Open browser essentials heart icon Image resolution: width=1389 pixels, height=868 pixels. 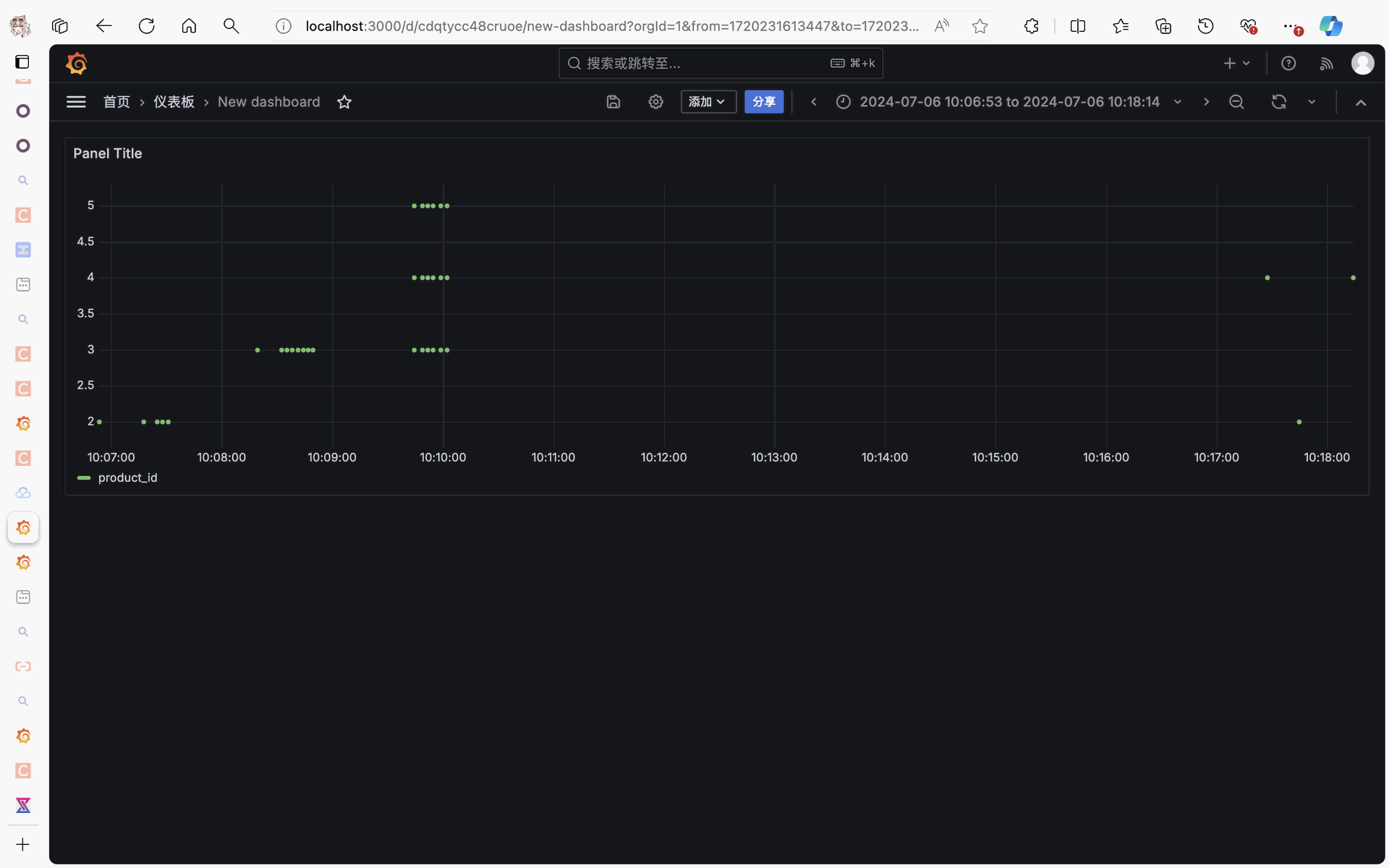tap(1249, 26)
